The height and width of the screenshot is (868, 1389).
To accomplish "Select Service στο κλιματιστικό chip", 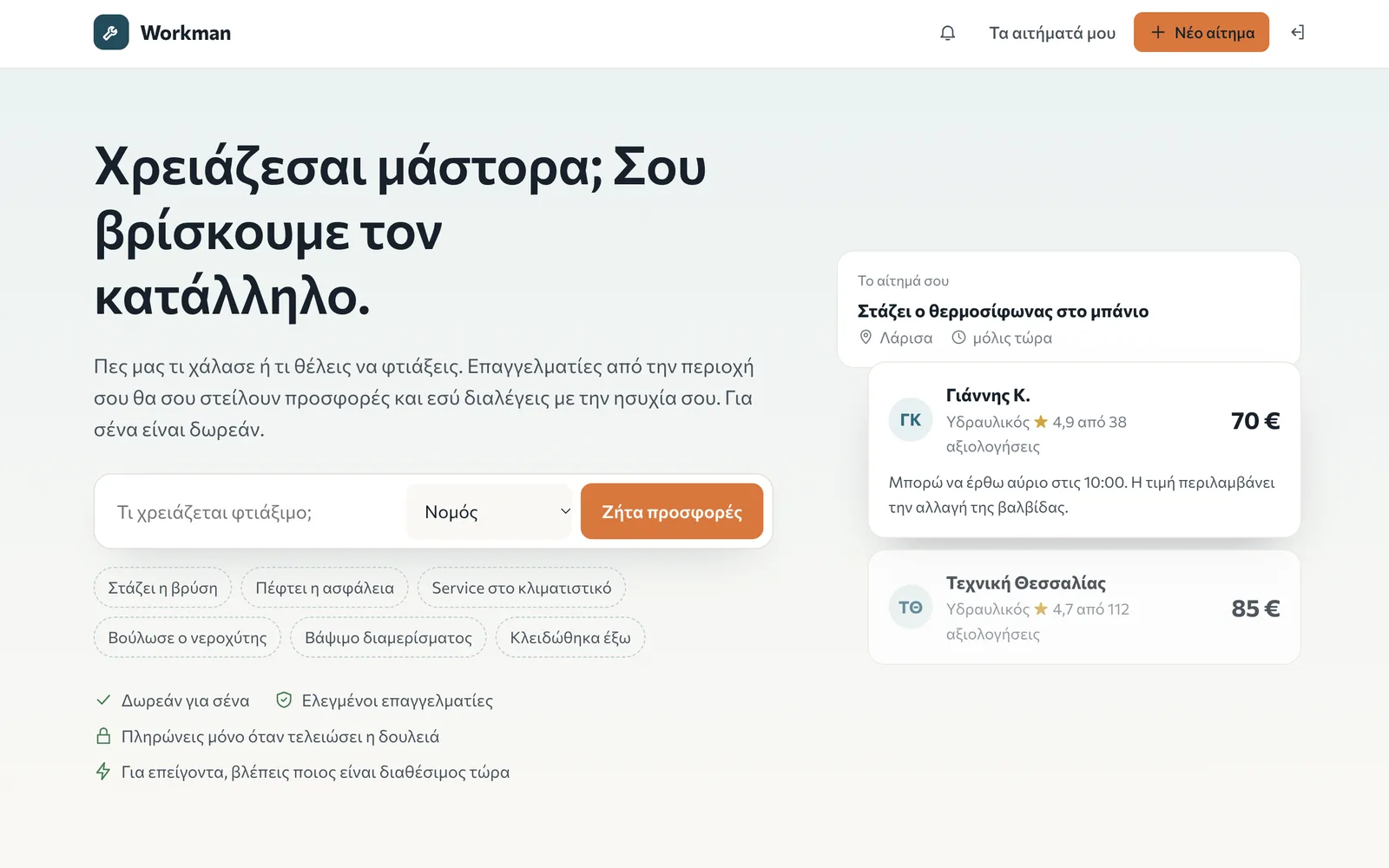I will pyautogui.click(x=522, y=588).
